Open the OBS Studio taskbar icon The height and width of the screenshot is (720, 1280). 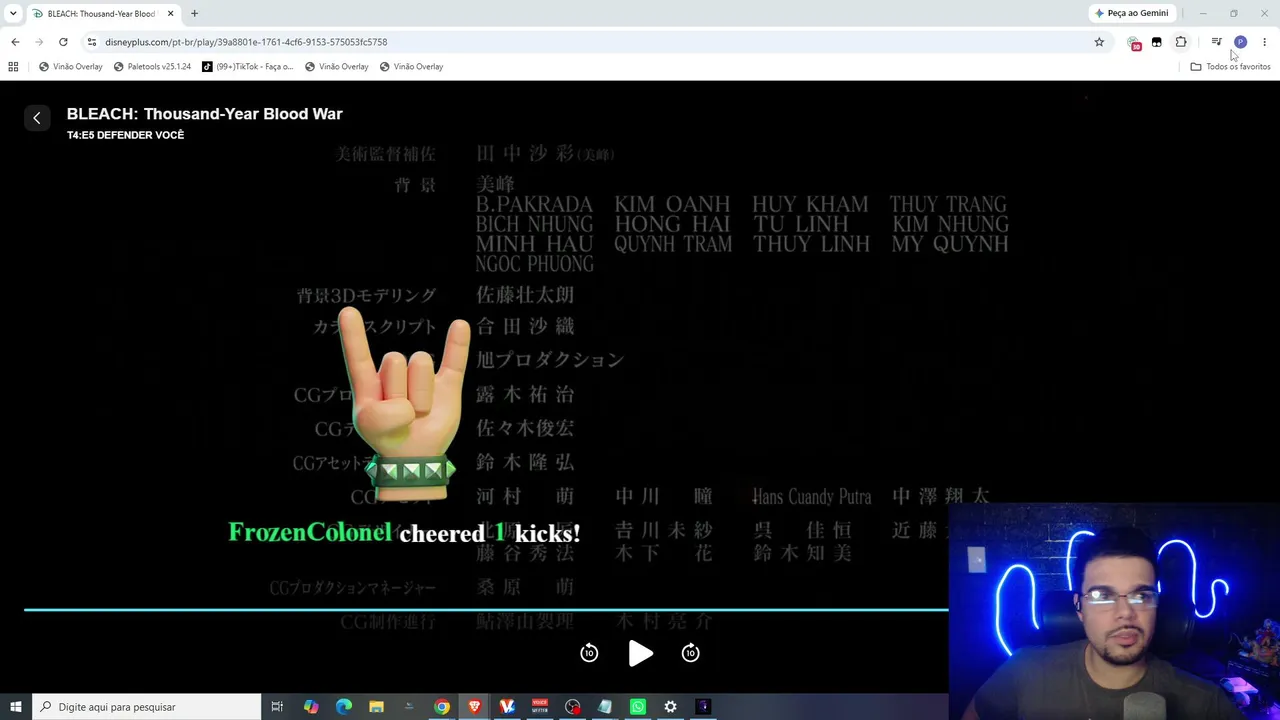click(572, 707)
